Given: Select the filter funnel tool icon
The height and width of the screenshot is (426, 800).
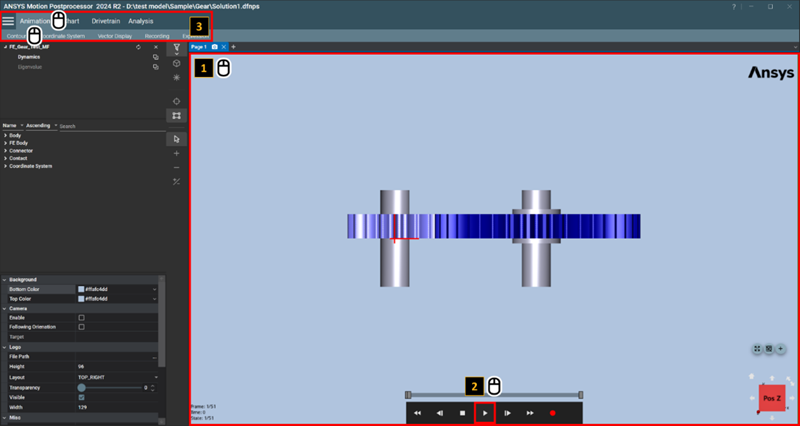Looking at the screenshot, I should (x=177, y=47).
